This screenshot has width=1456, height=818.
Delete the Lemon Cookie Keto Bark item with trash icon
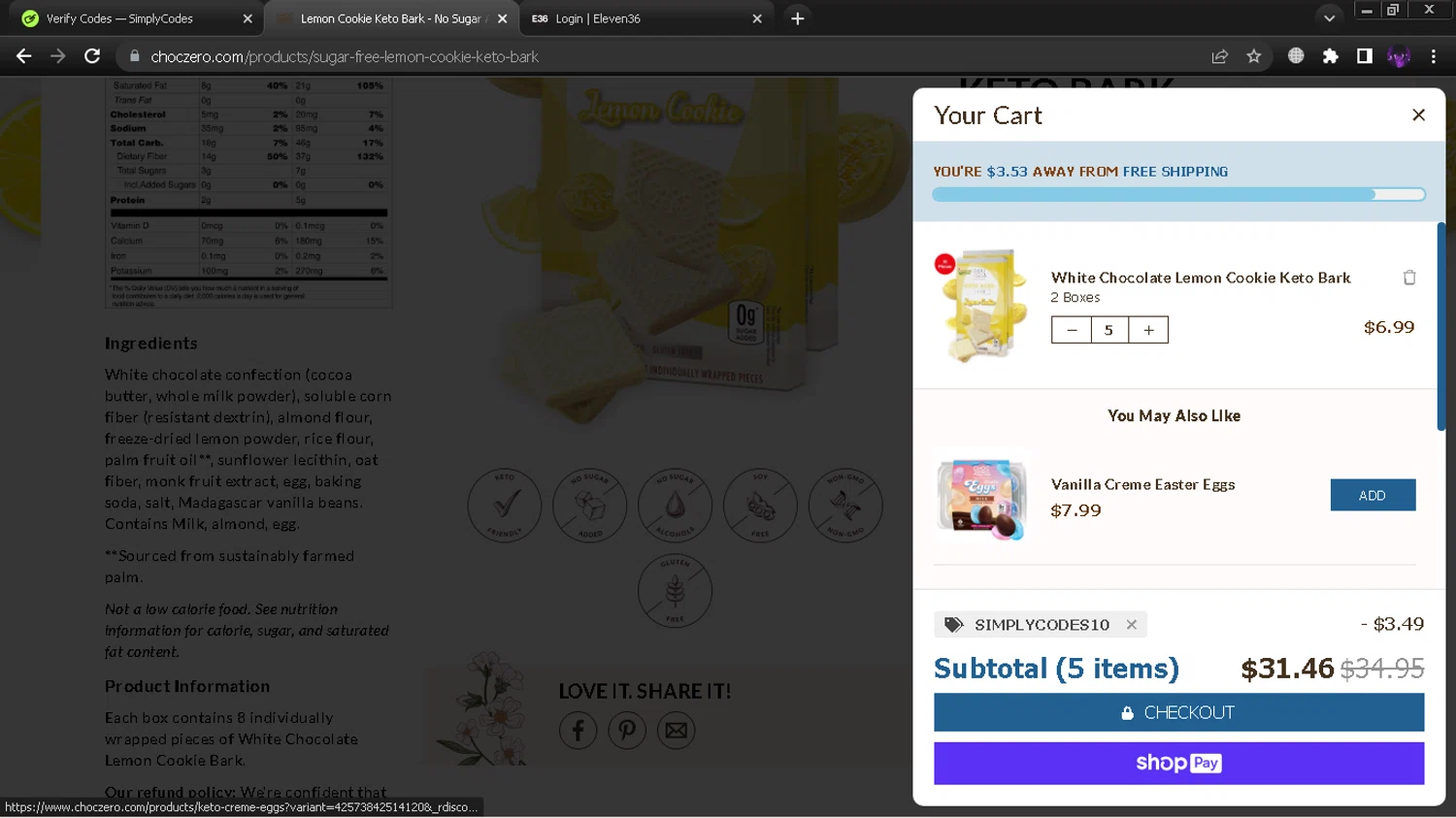pyautogui.click(x=1409, y=278)
